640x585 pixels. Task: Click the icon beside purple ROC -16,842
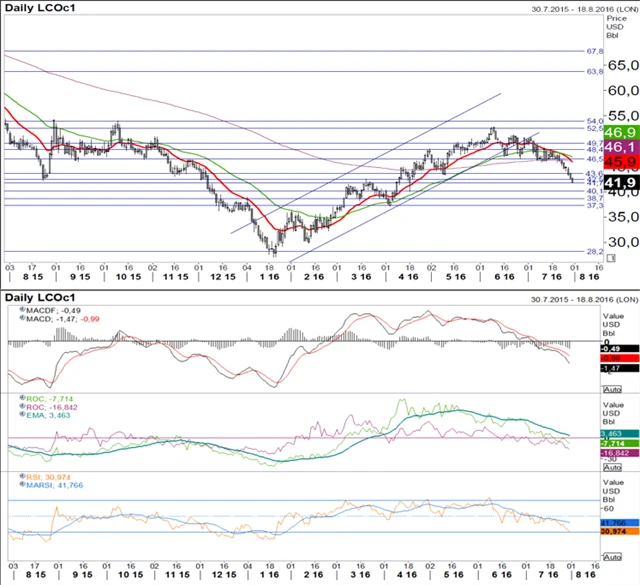click(23, 407)
